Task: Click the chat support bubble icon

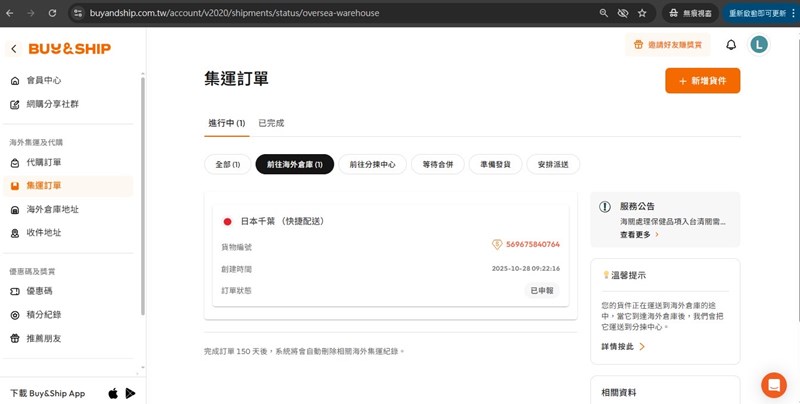Action: [773, 384]
